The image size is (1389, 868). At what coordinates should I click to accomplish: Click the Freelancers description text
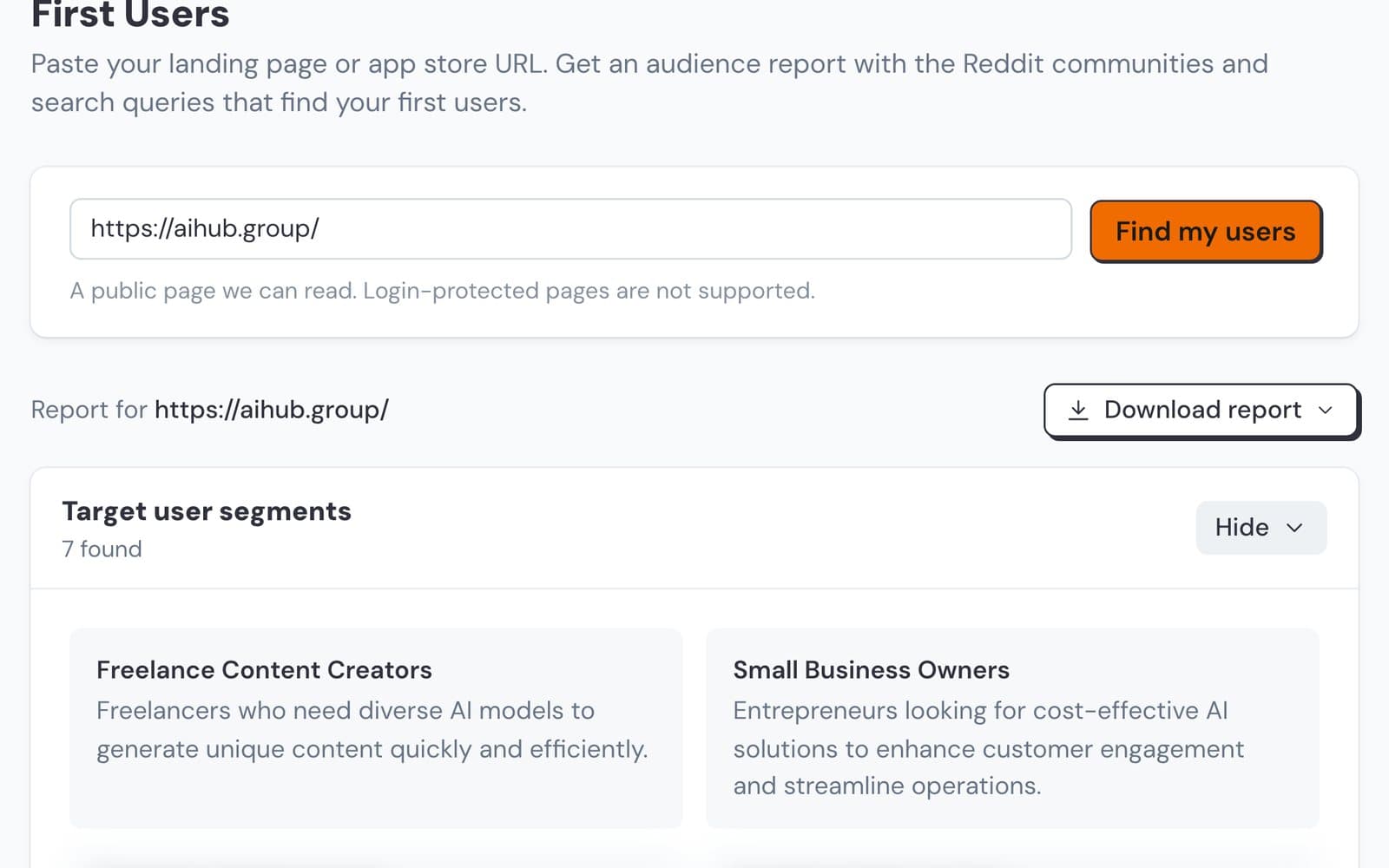(x=372, y=730)
